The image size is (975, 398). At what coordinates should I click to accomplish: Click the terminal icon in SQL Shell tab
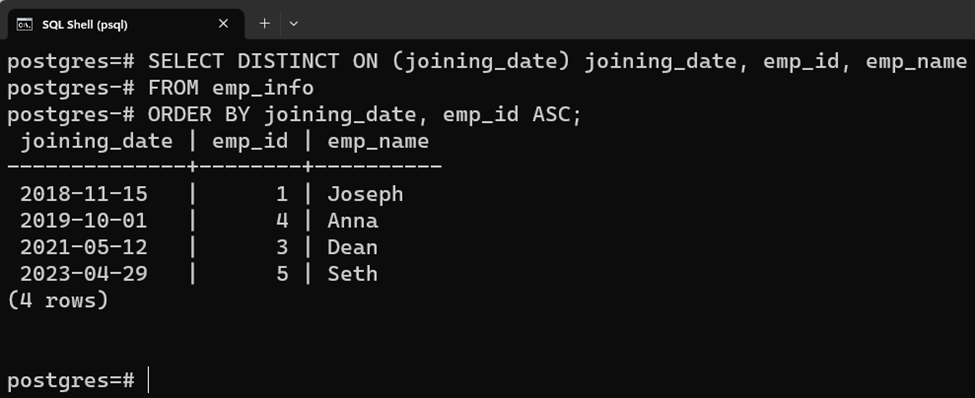click(x=24, y=24)
